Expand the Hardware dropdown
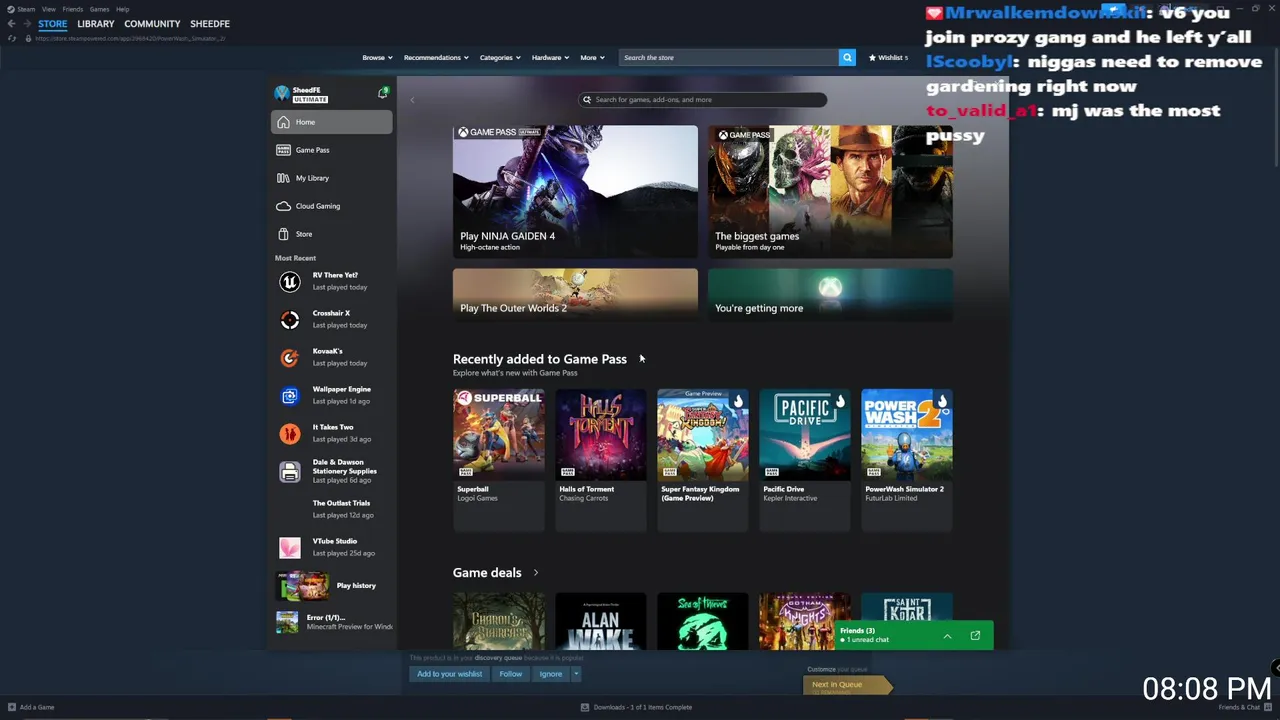1280x720 pixels. (x=550, y=58)
